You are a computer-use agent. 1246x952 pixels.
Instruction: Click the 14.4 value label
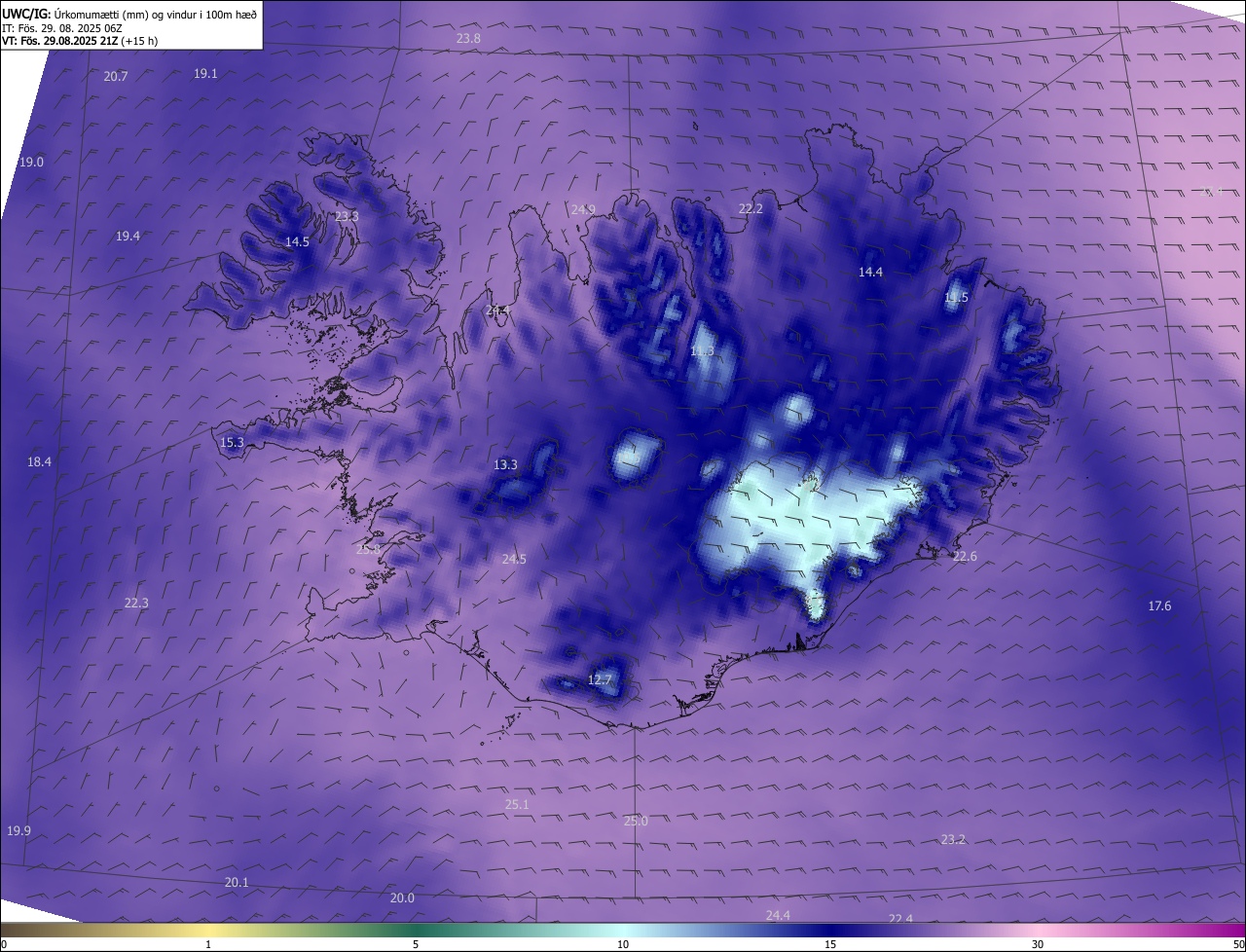[870, 272]
